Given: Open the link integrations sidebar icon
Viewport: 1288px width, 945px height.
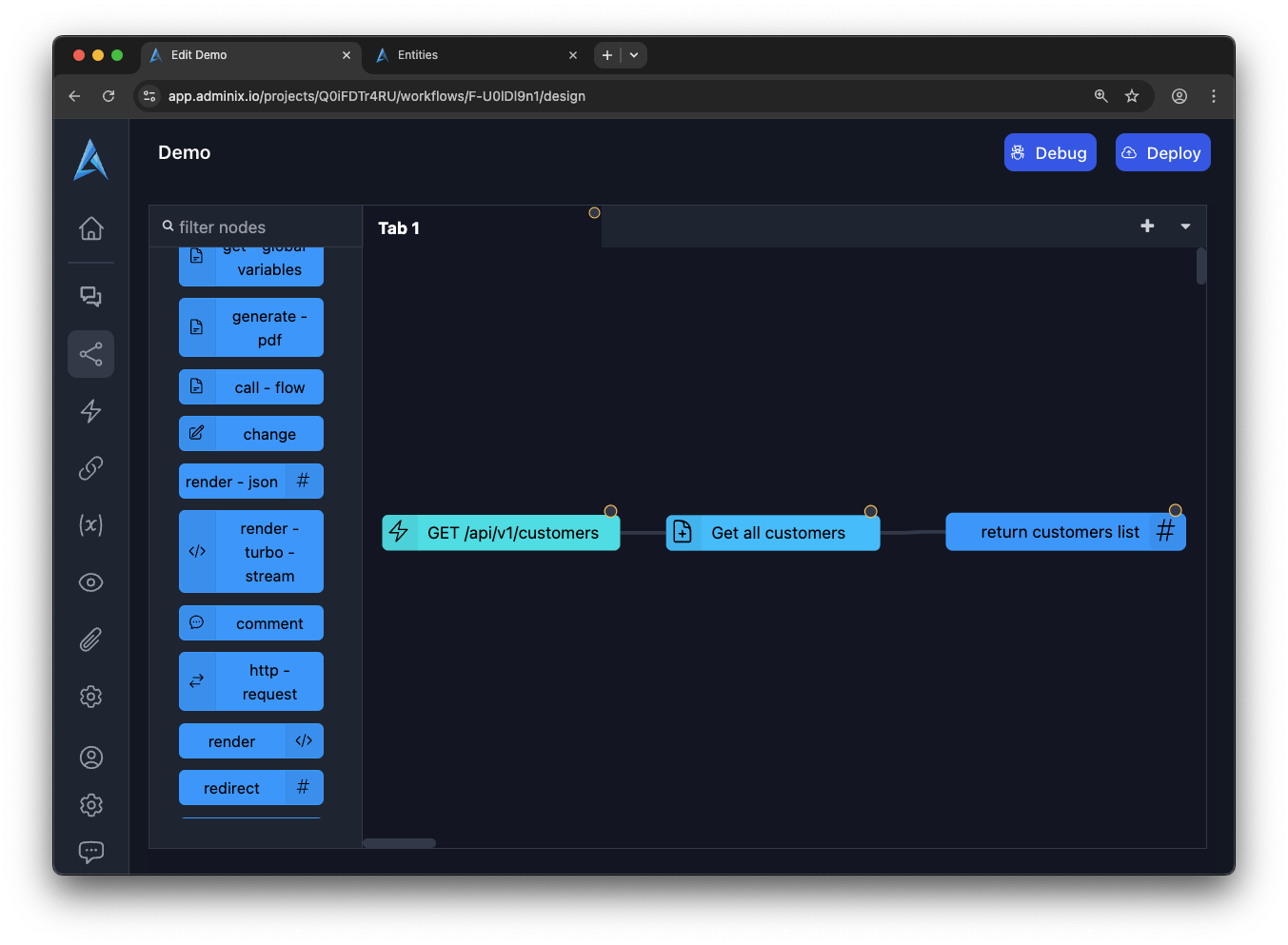Looking at the screenshot, I should [x=91, y=468].
